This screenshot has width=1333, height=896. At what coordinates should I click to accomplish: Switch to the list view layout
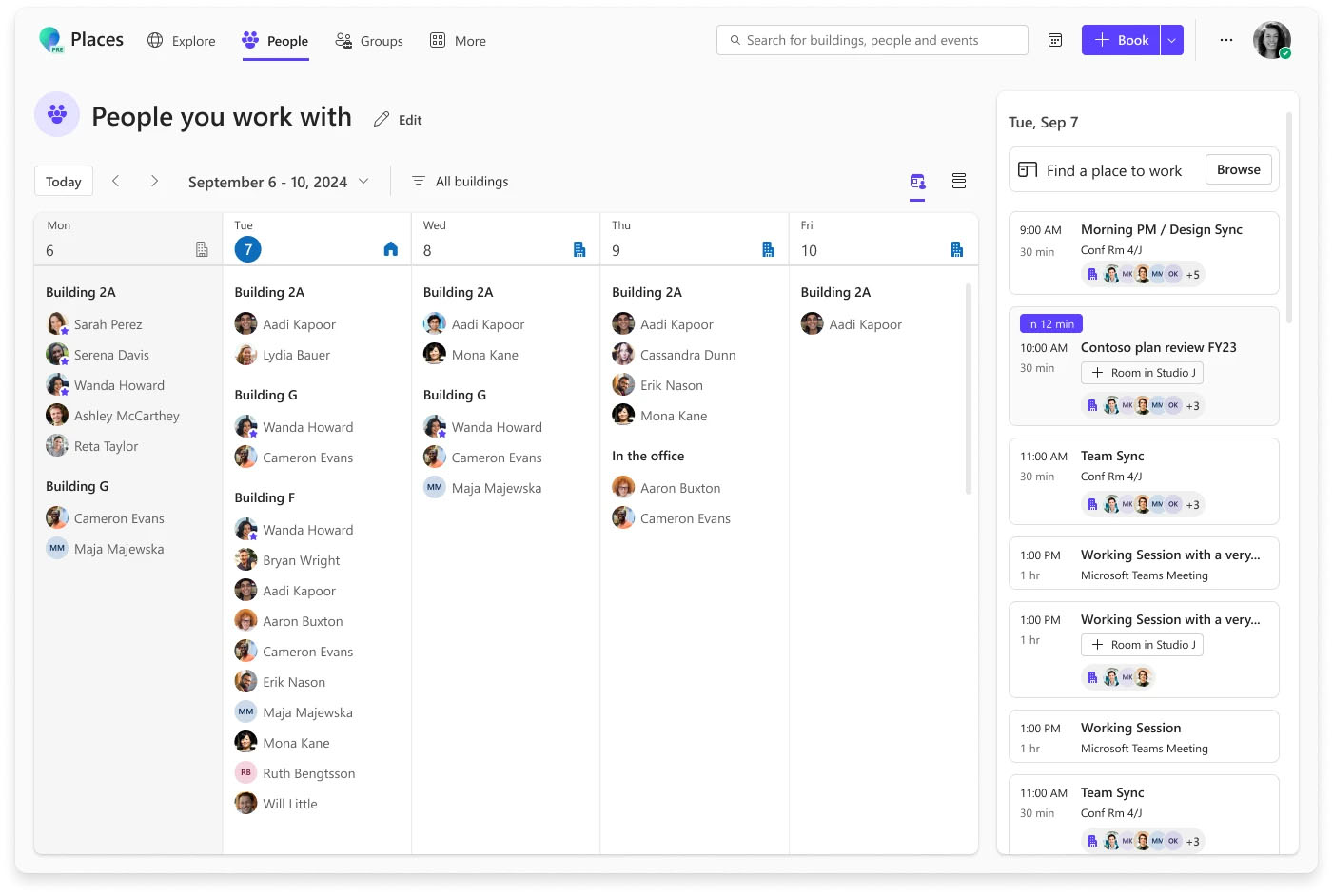pyautogui.click(x=958, y=180)
